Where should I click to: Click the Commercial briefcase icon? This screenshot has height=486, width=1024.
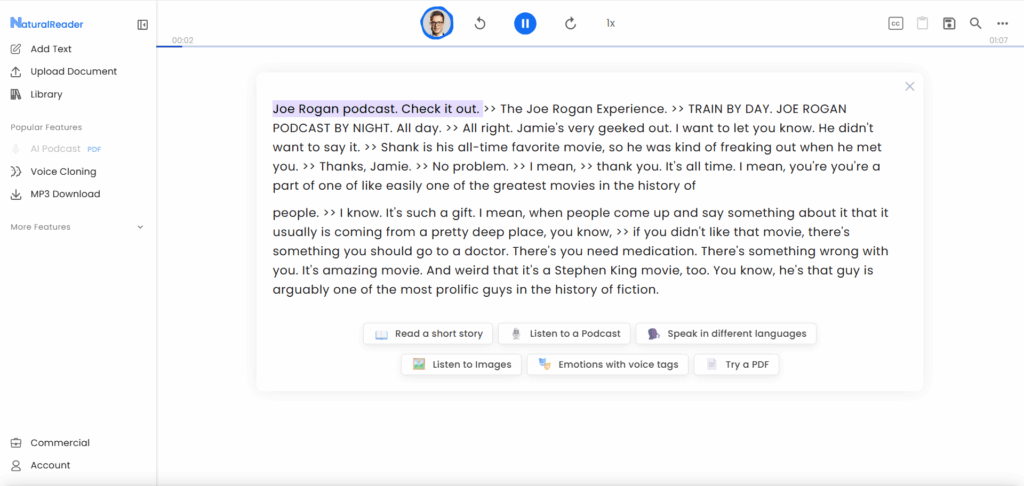tap(16, 443)
